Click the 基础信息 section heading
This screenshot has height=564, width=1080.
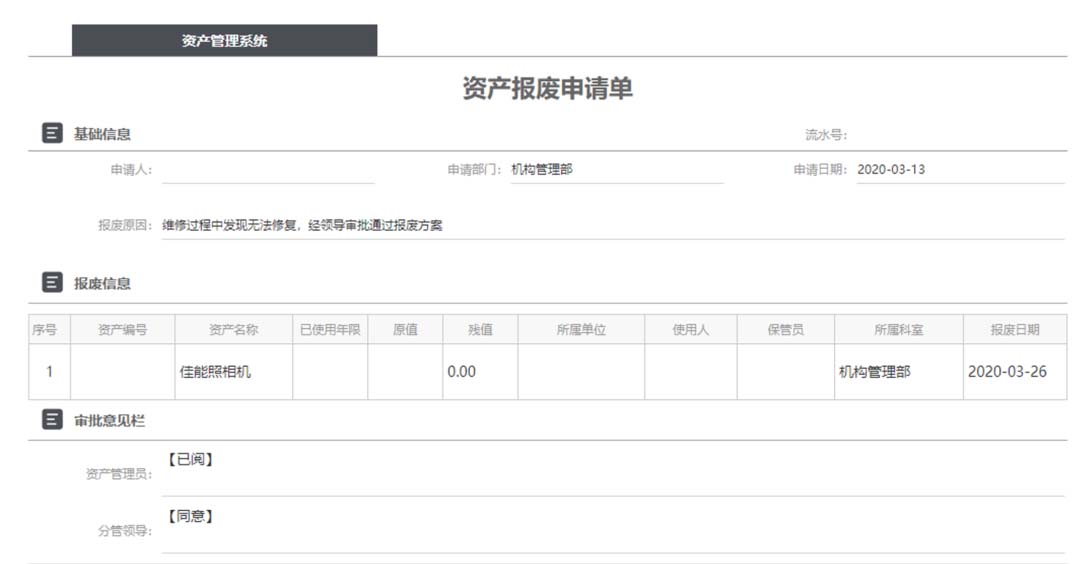(103, 134)
